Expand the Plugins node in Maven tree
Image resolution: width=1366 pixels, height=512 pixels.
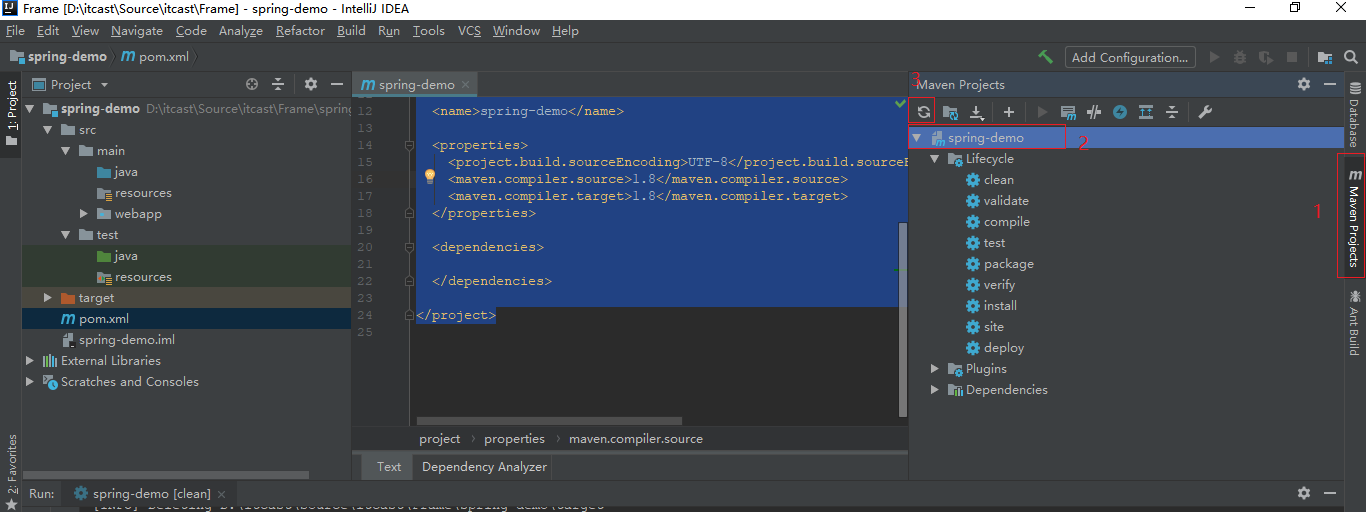click(935, 369)
